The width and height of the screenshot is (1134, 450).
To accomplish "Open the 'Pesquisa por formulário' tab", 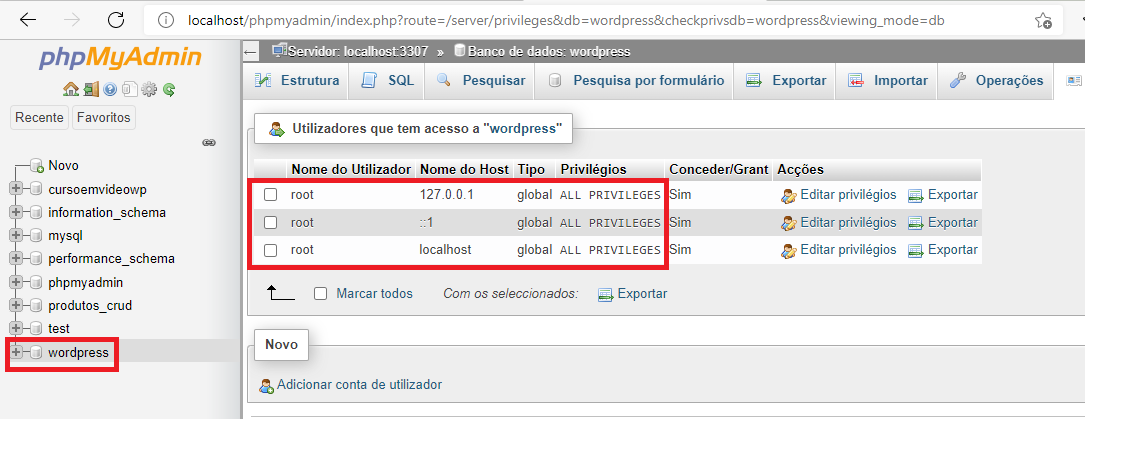I will tap(635, 81).
